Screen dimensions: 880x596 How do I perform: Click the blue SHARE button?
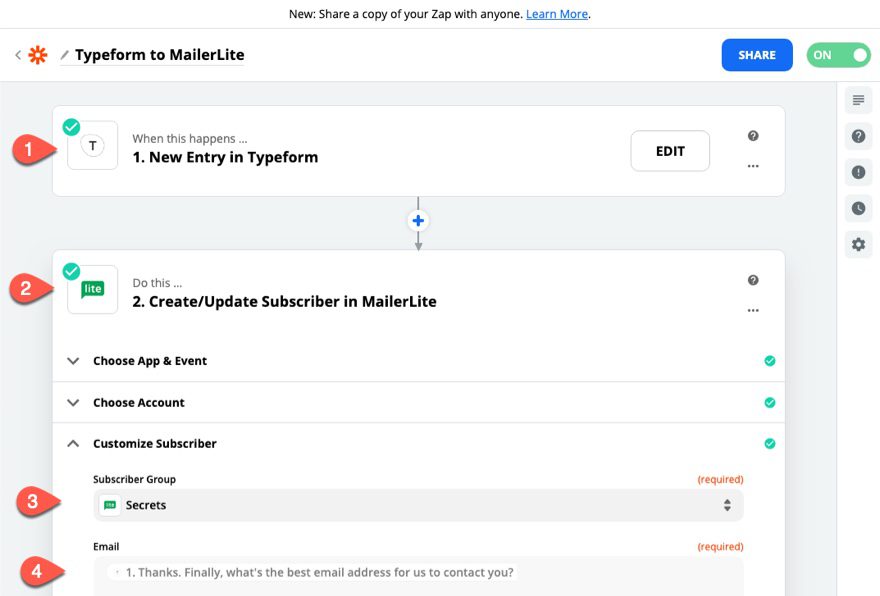[757, 55]
